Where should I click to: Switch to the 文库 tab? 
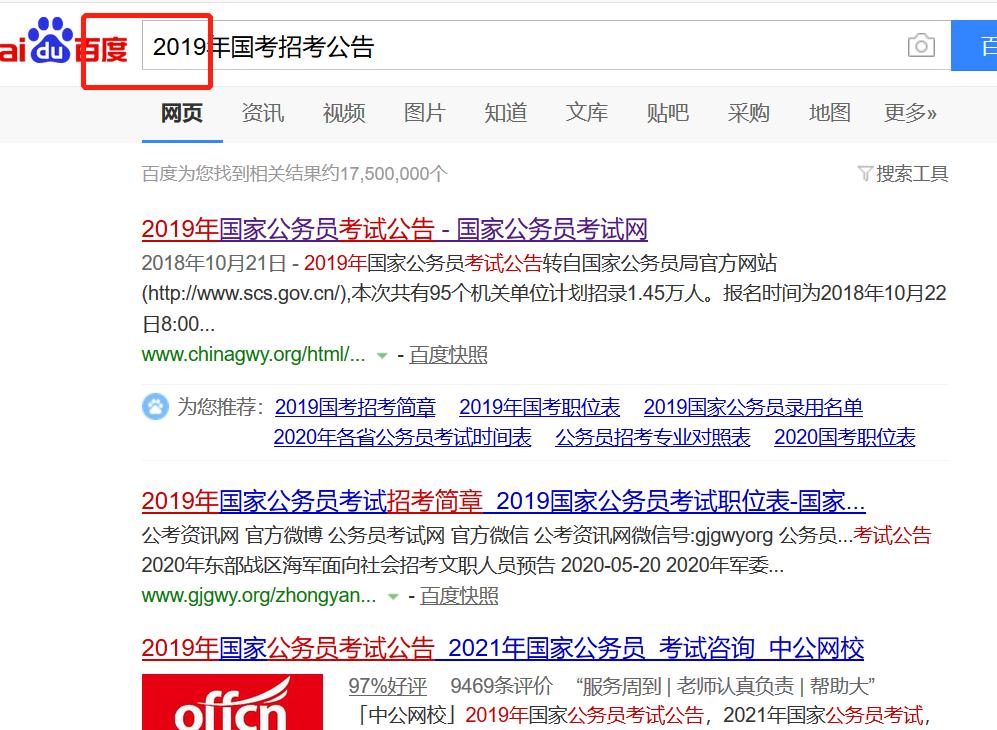587,113
